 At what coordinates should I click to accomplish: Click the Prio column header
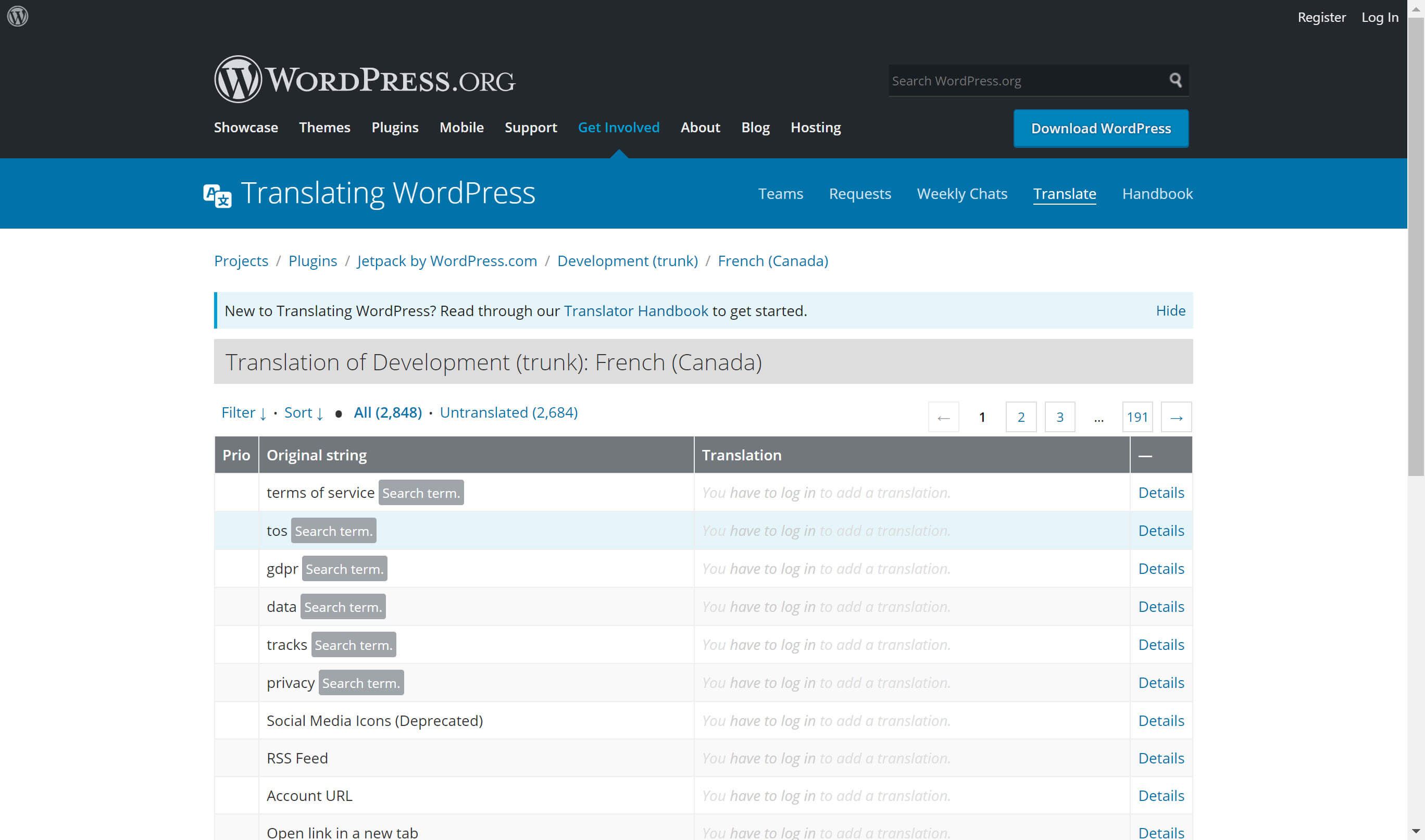point(236,455)
